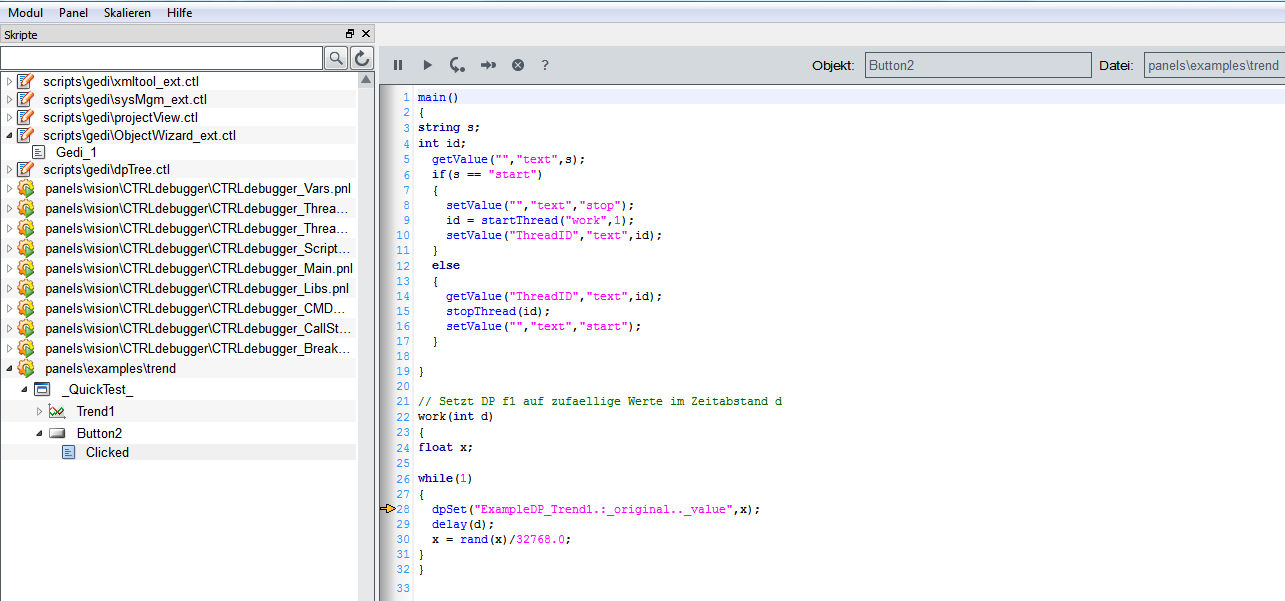Select the CTRLdebugger_Libs.pnl row
Viewport: 1285px width, 601px height.
(178, 288)
